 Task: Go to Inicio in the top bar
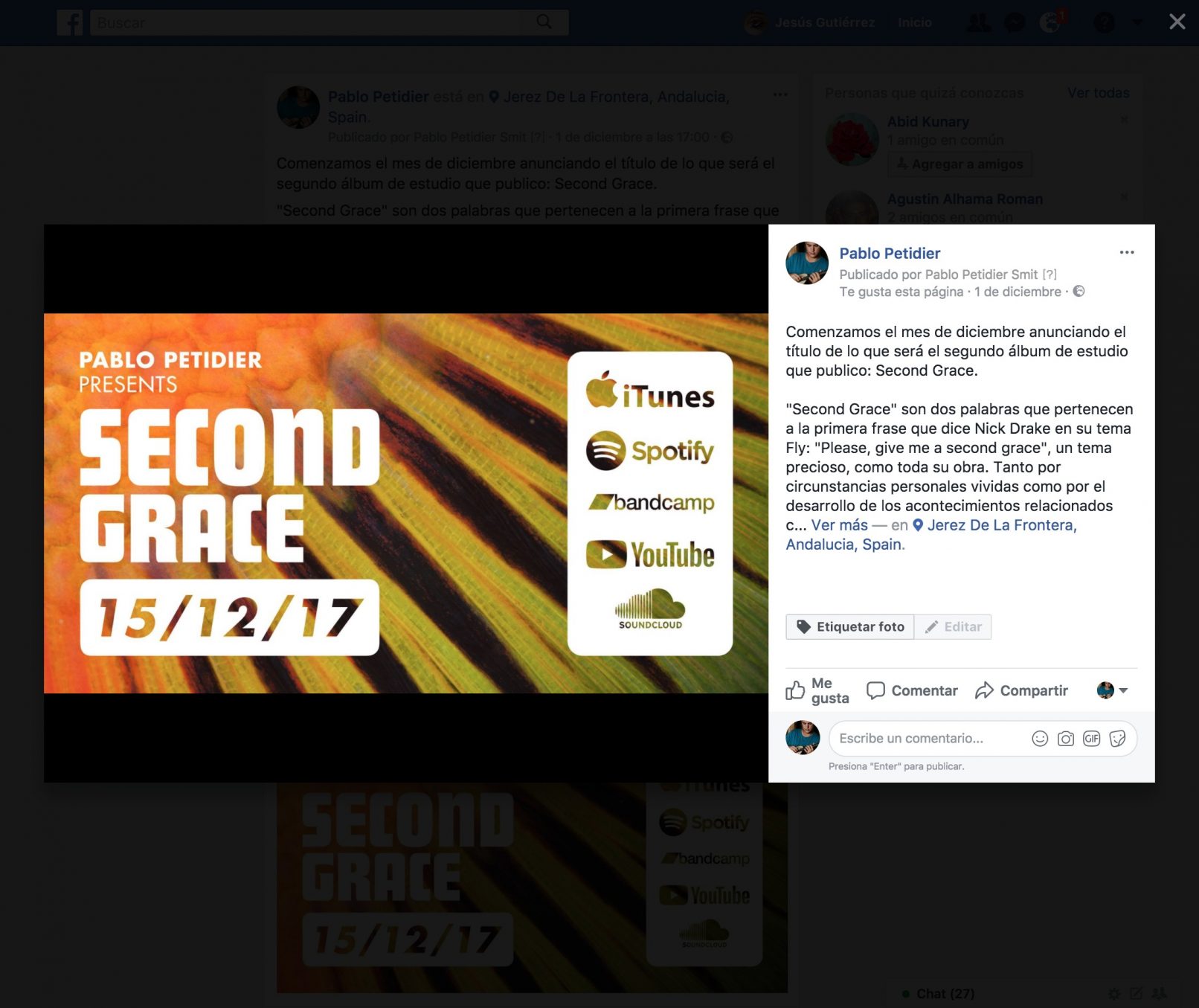pyautogui.click(x=914, y=22)
